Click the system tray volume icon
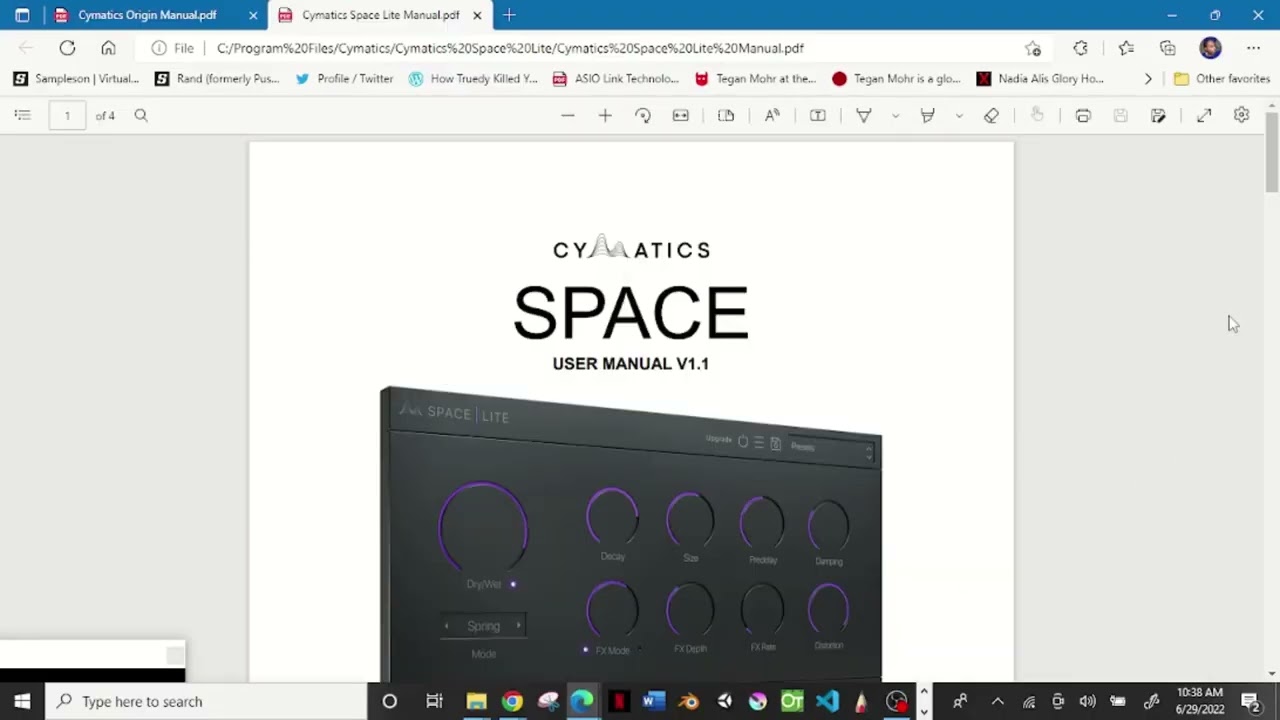Image resolution: width=1280 pixels, height=720 pixels. pos(1088,701)
